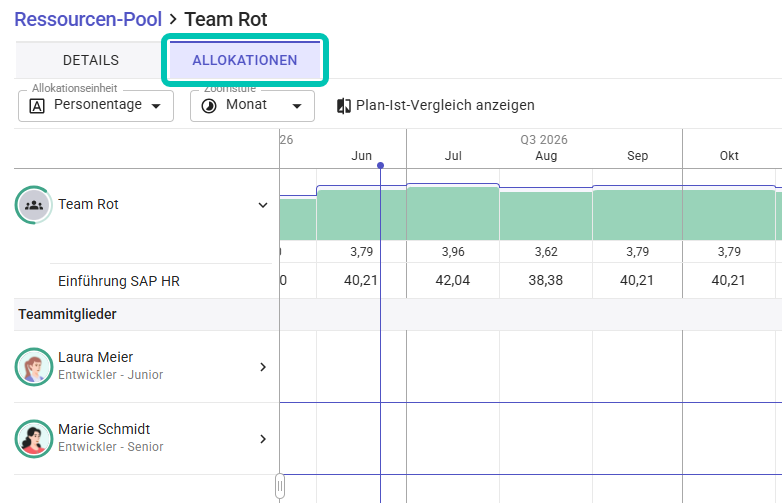Click the Jul month header

pos(453,156)
